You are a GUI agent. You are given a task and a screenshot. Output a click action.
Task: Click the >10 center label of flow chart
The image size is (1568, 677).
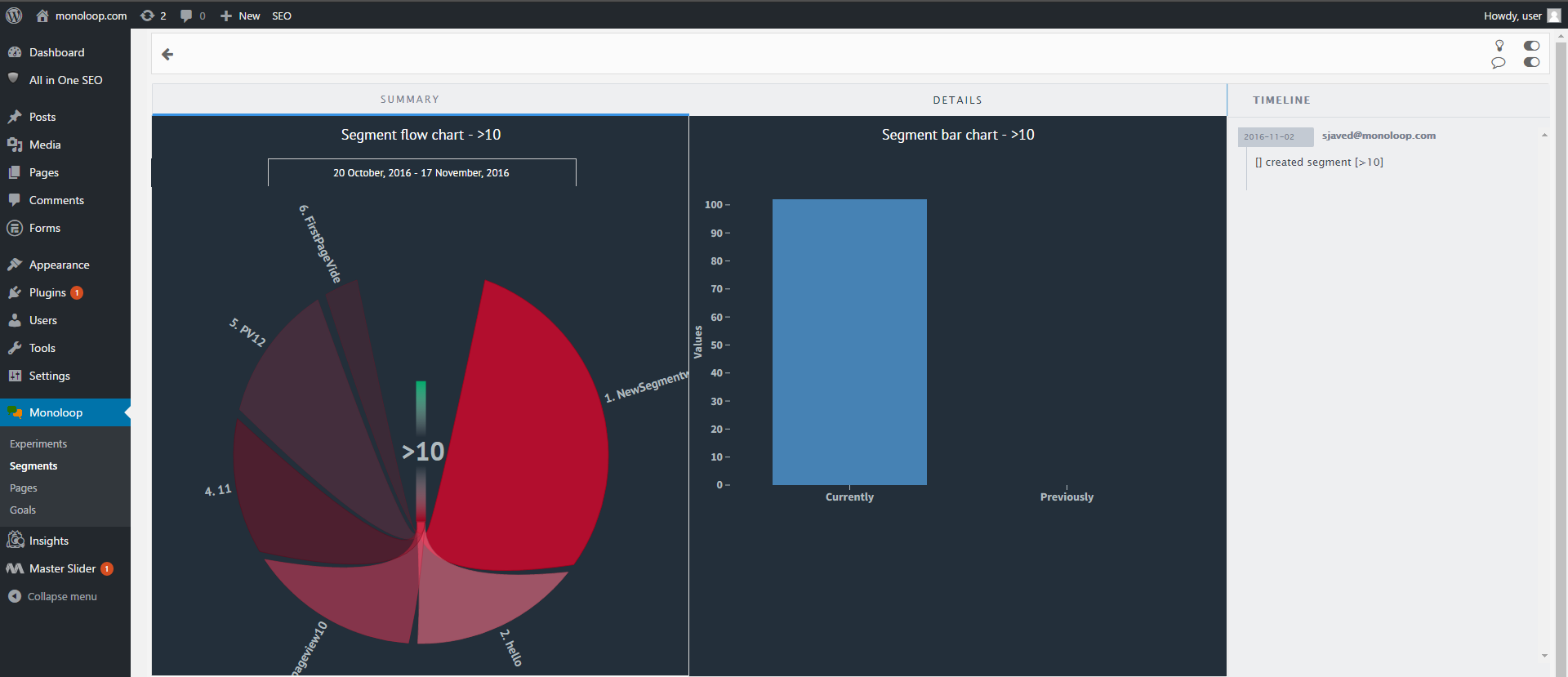(423, 452)
